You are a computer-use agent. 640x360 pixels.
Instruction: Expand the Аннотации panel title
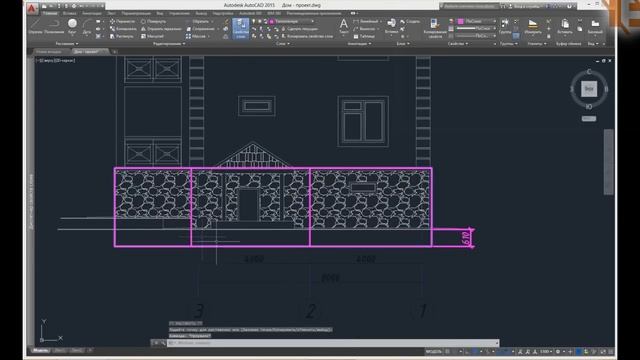[359, 44]
